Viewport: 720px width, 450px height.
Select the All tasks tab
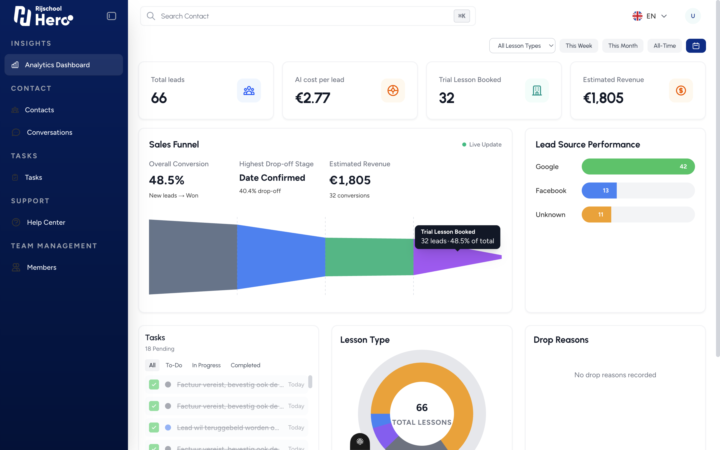[x=152, y=365]
